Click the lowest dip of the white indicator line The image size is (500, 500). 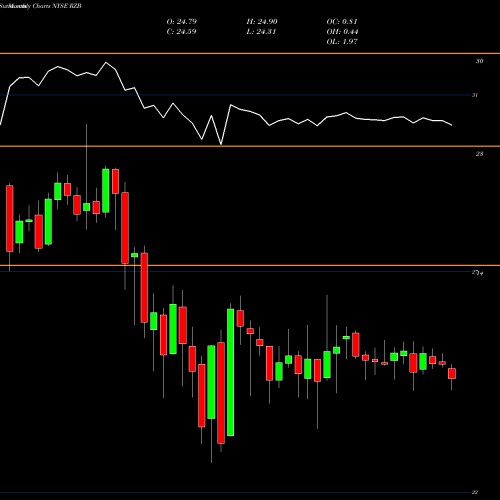(221, 144)
